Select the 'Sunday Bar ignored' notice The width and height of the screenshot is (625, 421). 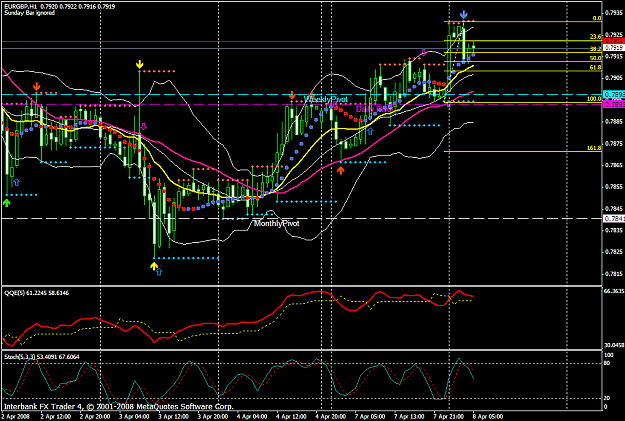29,13
